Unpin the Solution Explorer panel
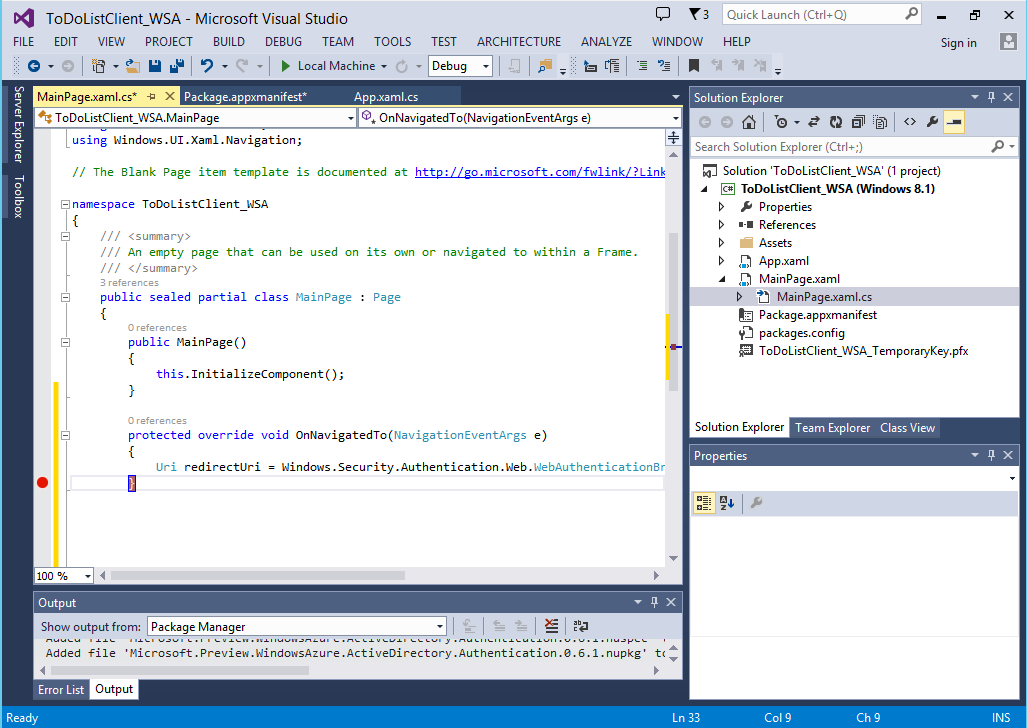The width and height of the screenshot is (1027, 728). click(x=991, y=97)
